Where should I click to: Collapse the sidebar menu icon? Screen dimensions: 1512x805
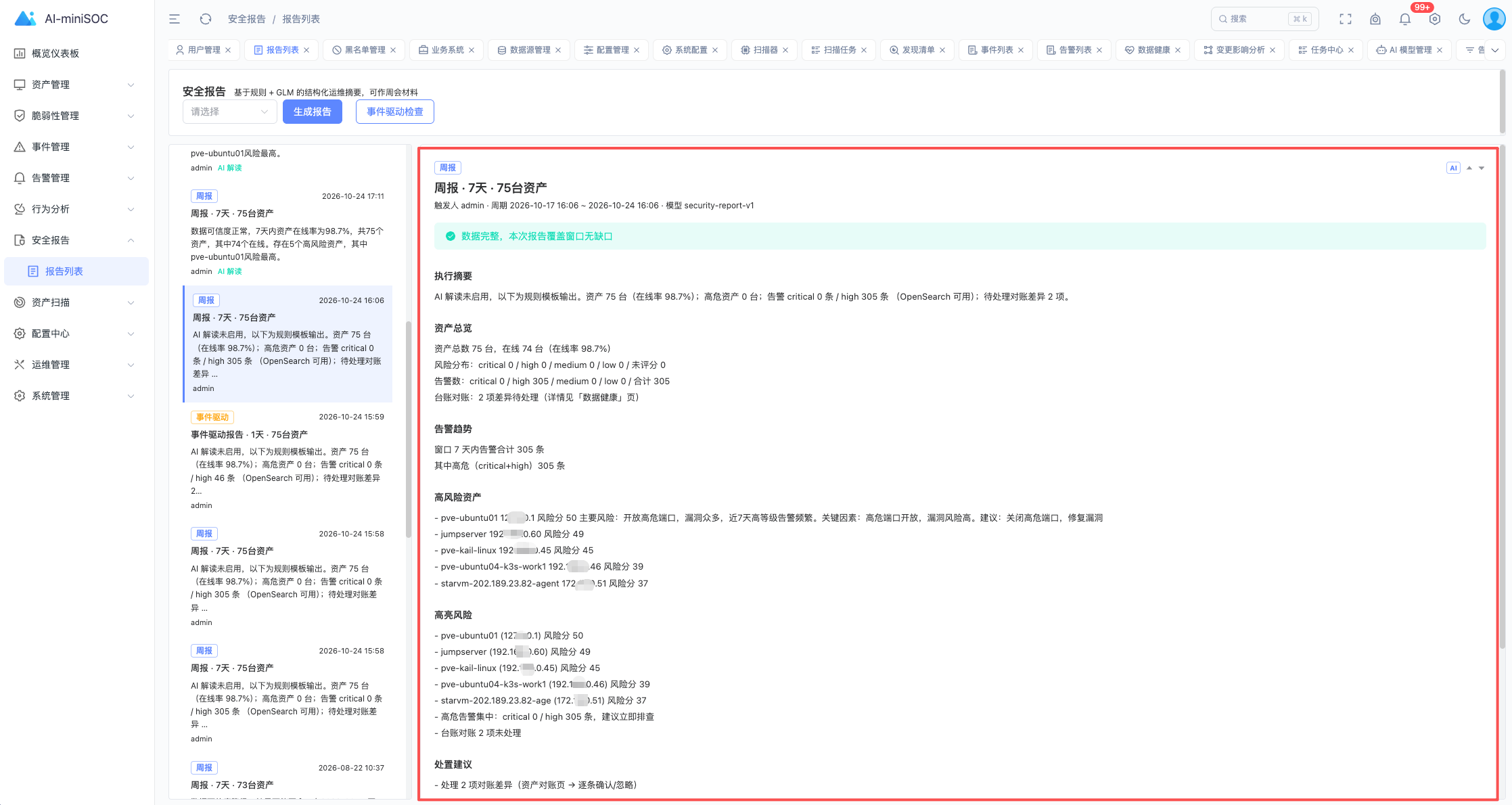coord(175,19)
